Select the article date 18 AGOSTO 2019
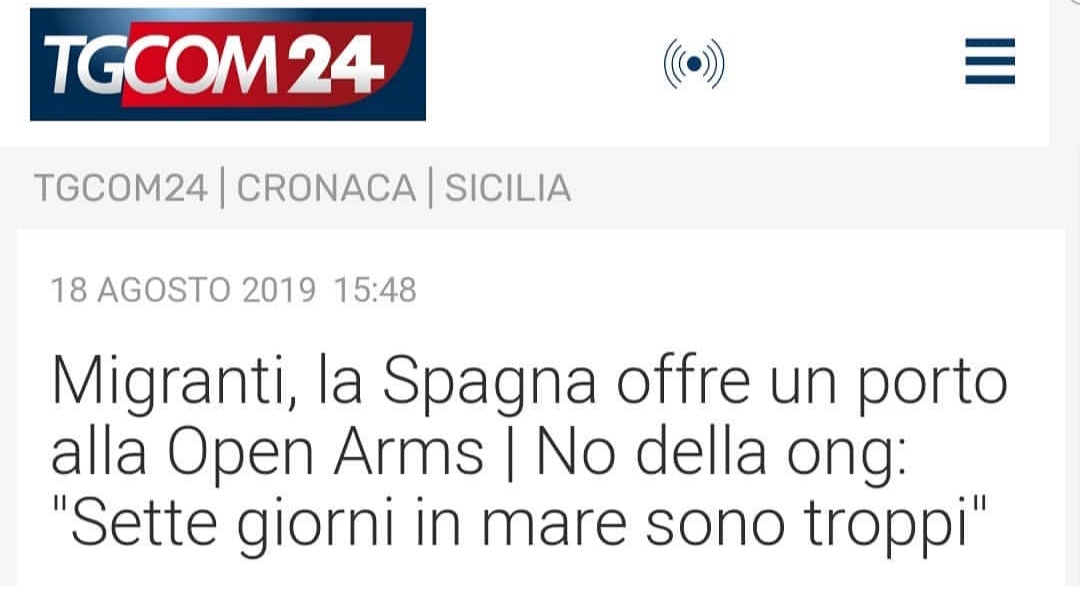This screenshot has width=1080, height=614. 183,290
